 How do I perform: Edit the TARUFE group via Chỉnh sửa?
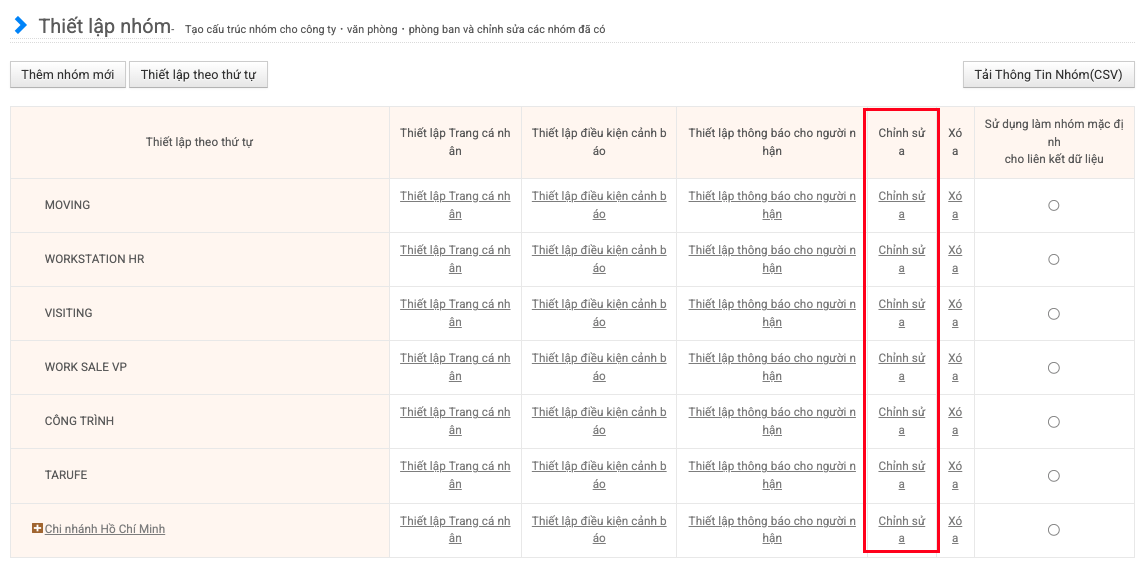[901, 475]
